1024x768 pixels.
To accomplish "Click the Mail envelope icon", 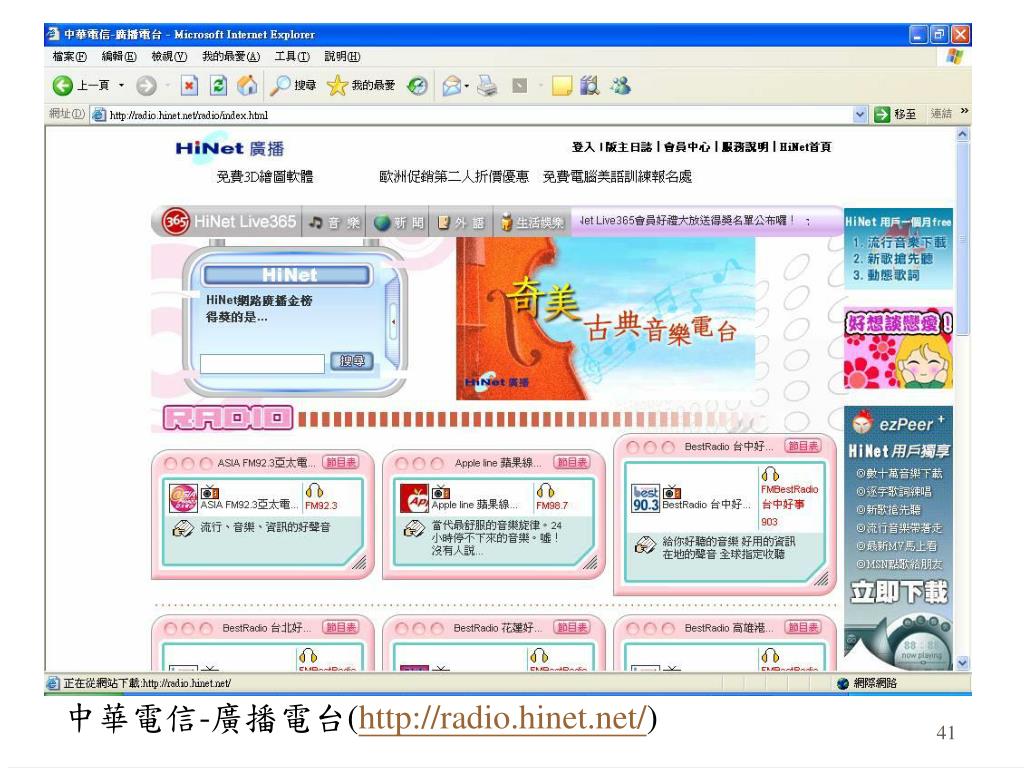I will point(451,86).
